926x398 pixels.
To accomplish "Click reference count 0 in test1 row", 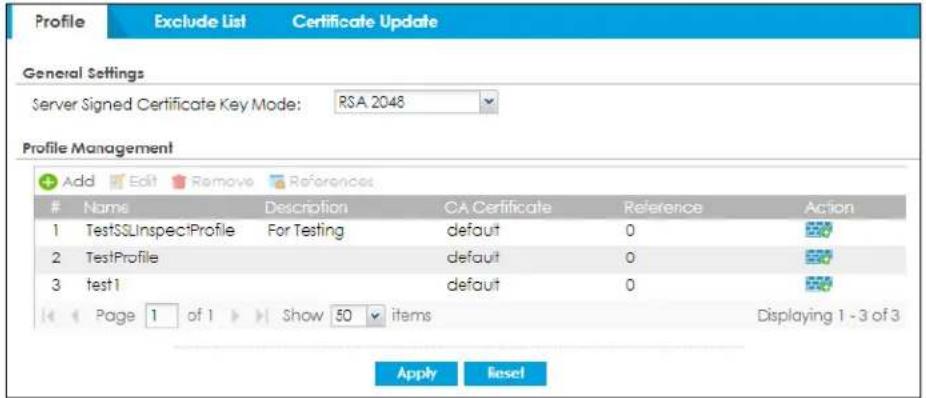I will [x=630, y=286].
